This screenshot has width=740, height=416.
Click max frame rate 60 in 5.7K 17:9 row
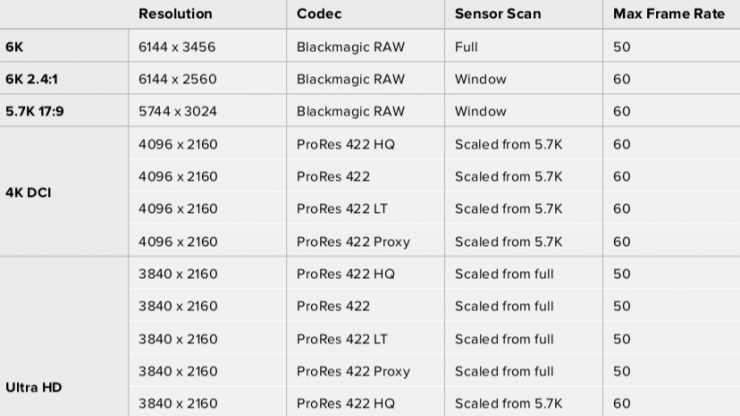click(x=622, y=111)
